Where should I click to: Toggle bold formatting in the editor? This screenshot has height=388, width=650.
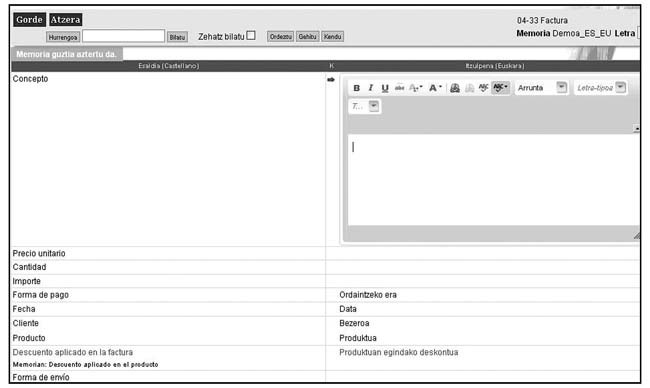click(x=356, y=88)
